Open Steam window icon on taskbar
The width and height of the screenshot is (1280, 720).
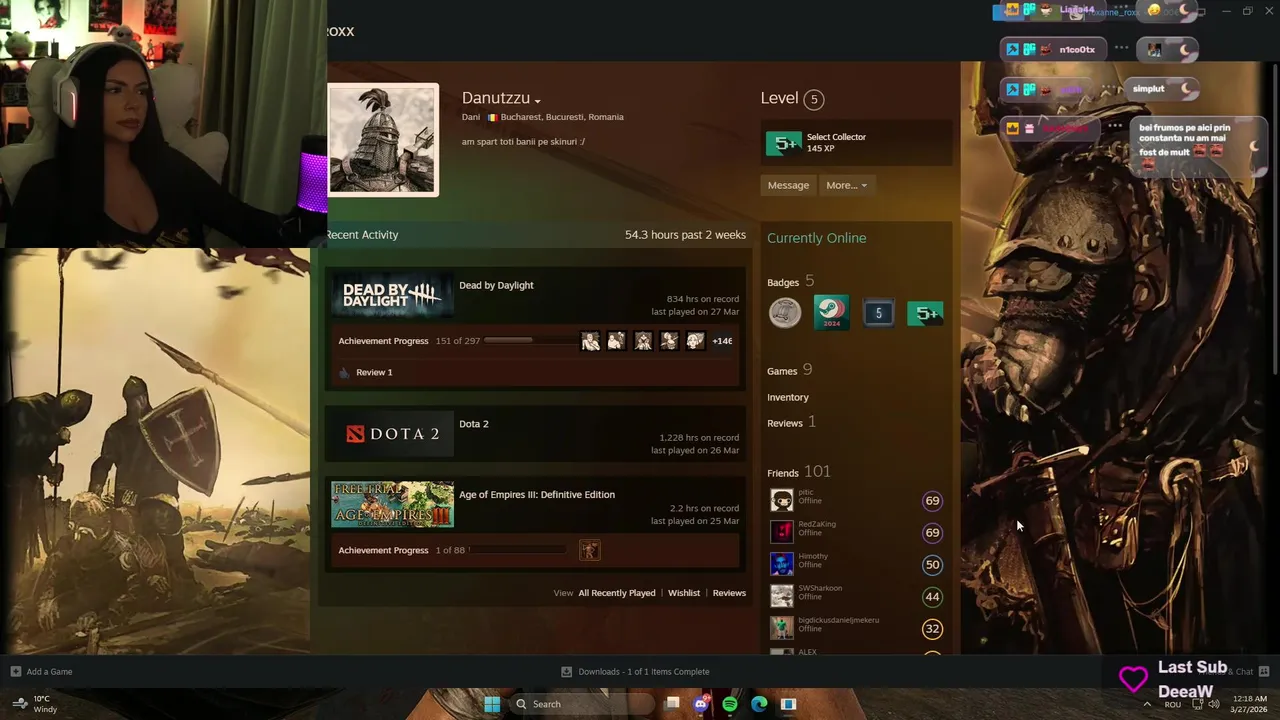pos(788,704)
